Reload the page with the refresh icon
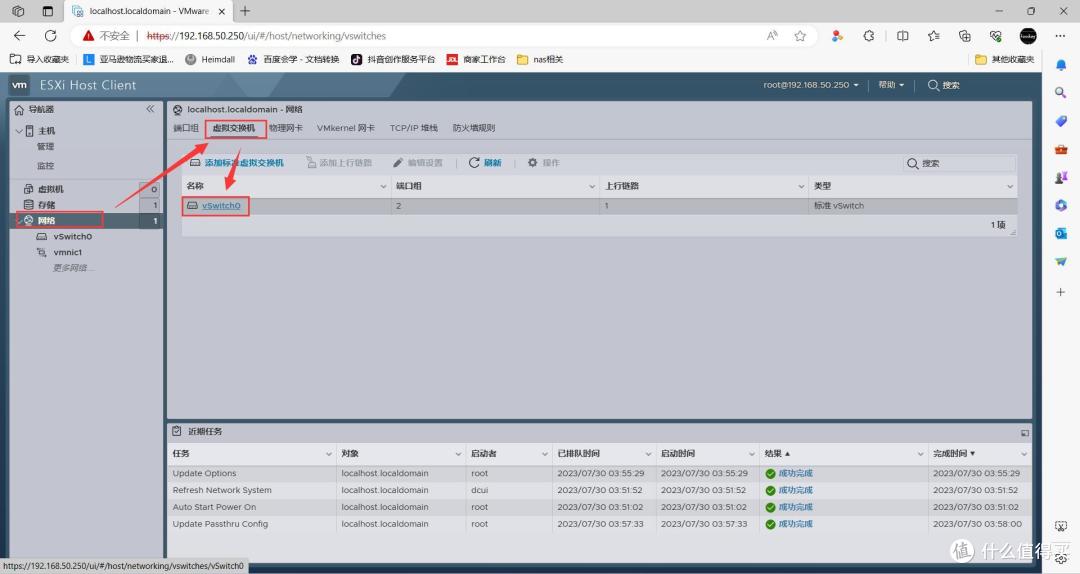 [50, 36]
